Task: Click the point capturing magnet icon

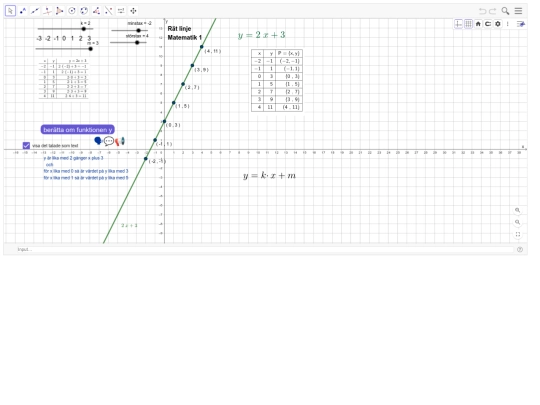Action: click(488, 24)
